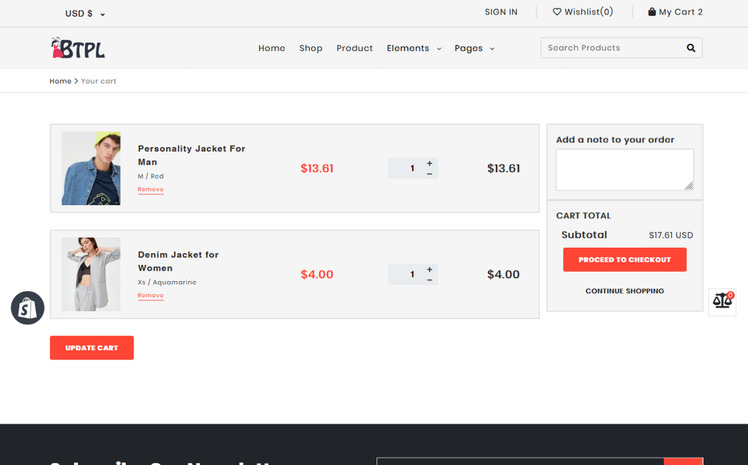
Task: Decrease quantity for Denim Jacket for Women
Action: [429, 280]
